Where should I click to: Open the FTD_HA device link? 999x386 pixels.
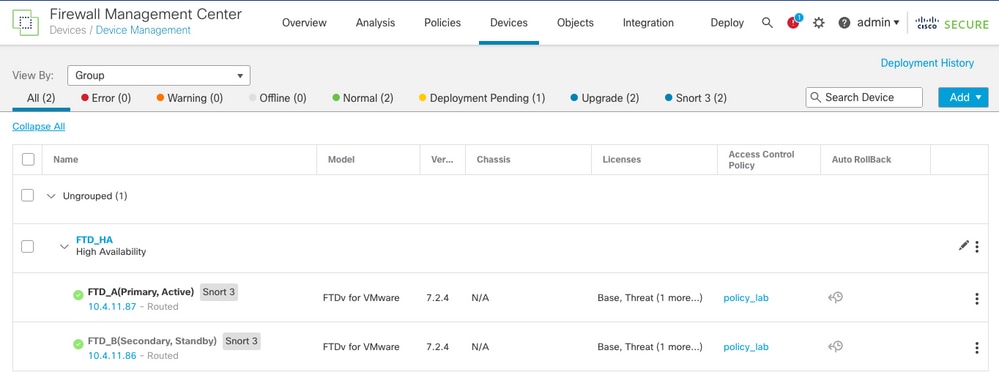coord(94,239)
